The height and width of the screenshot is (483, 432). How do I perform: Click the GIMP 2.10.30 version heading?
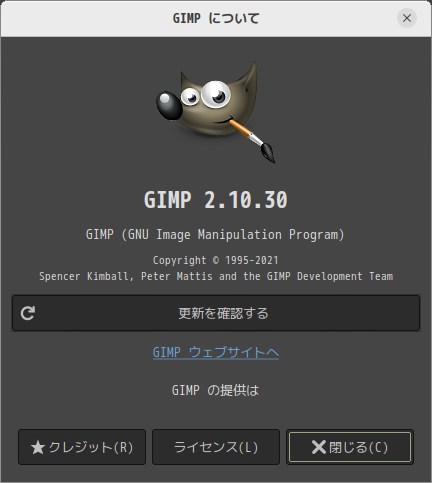tap(216, 200)
